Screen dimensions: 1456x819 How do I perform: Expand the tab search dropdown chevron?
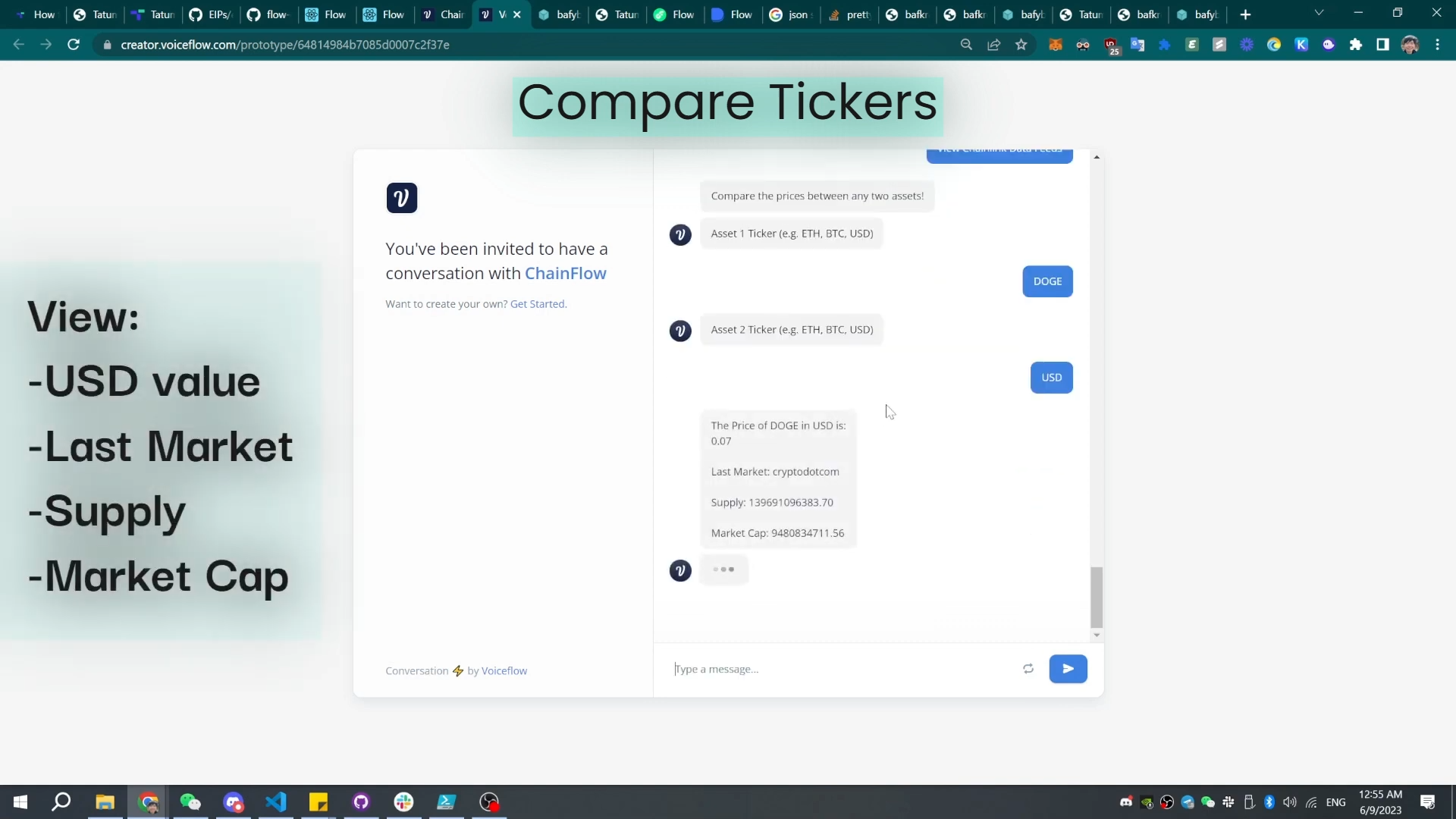pyautogui.click(x=1319, y=13)
